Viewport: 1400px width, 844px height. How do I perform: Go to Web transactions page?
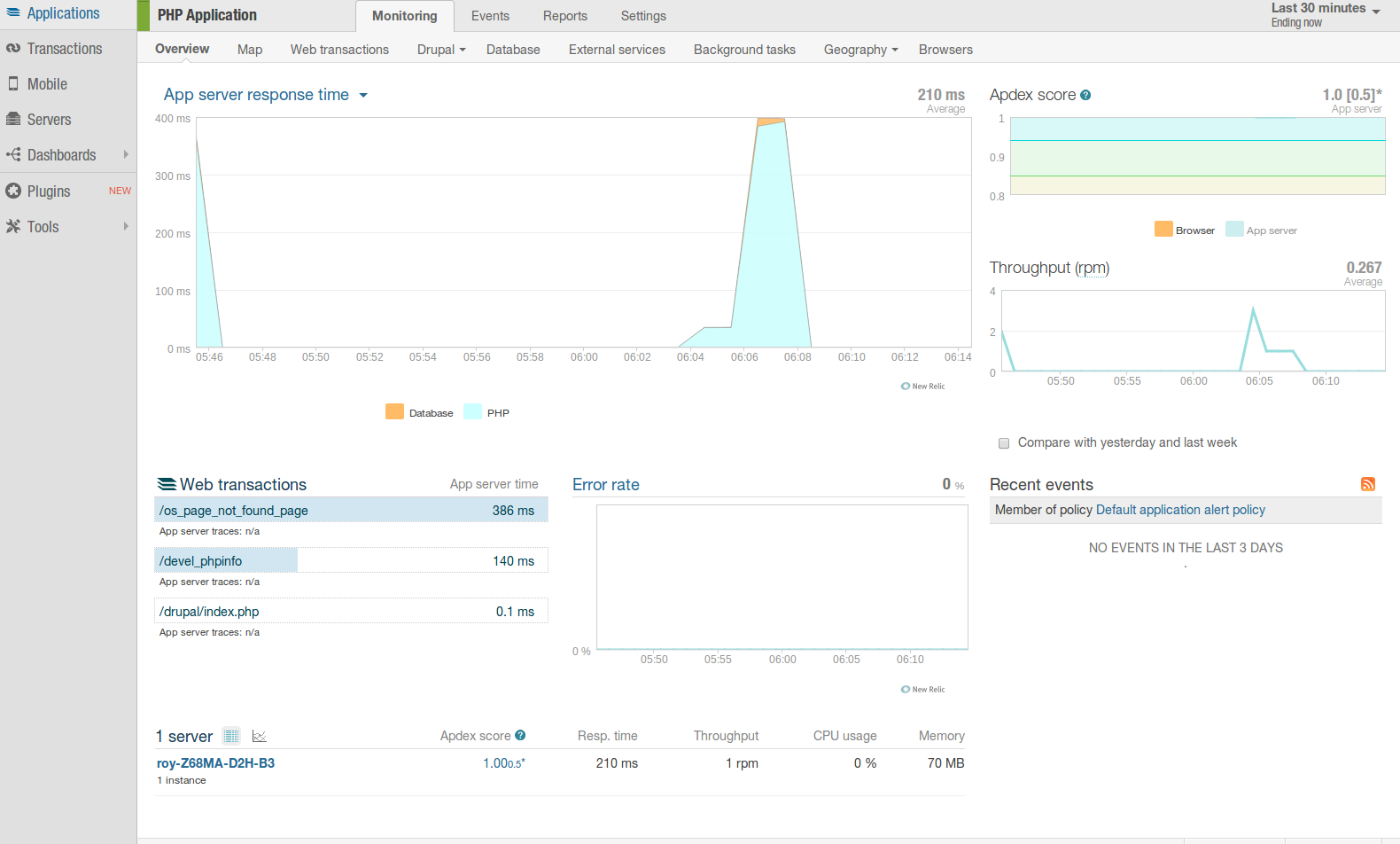(339, 50)
